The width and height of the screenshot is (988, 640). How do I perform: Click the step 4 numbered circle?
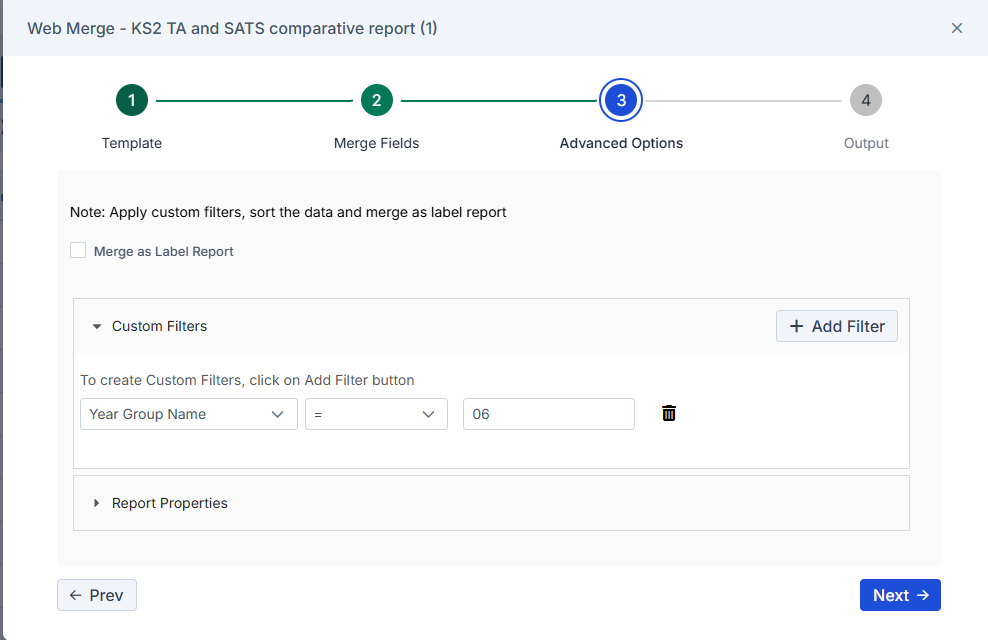pos(866,100)
